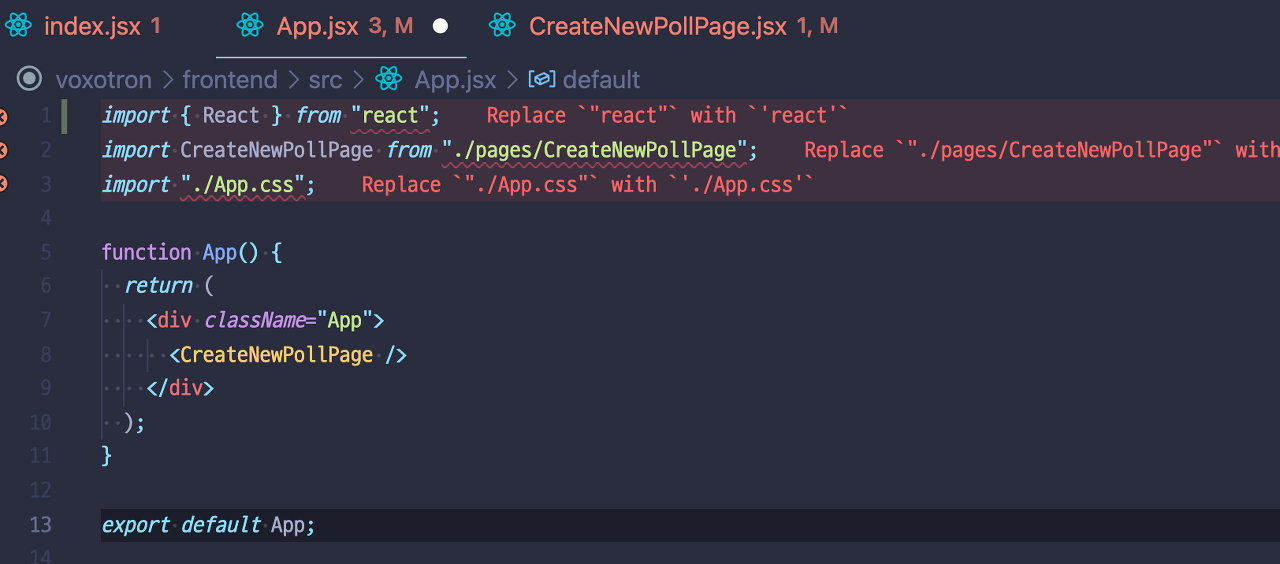Click the opening <div tag on line 7
The height and width of the screenshot is (564, 1280).
170,320
